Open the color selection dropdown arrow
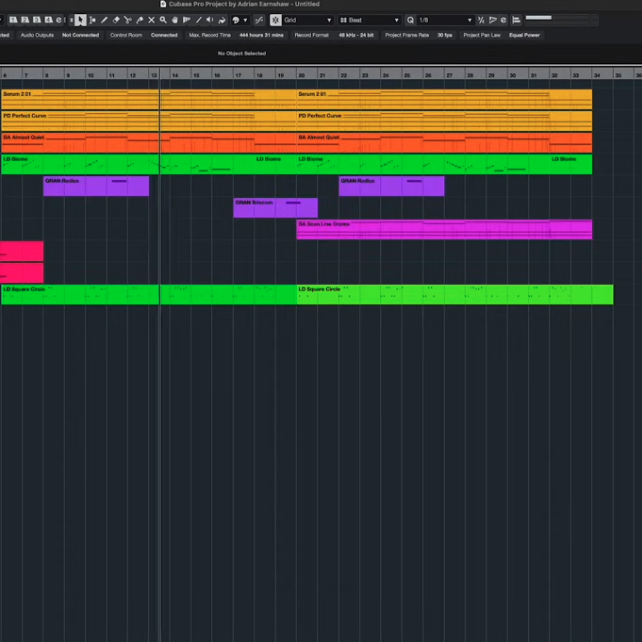The width and height of the screenshot is (642, 642). coord(246,20)
